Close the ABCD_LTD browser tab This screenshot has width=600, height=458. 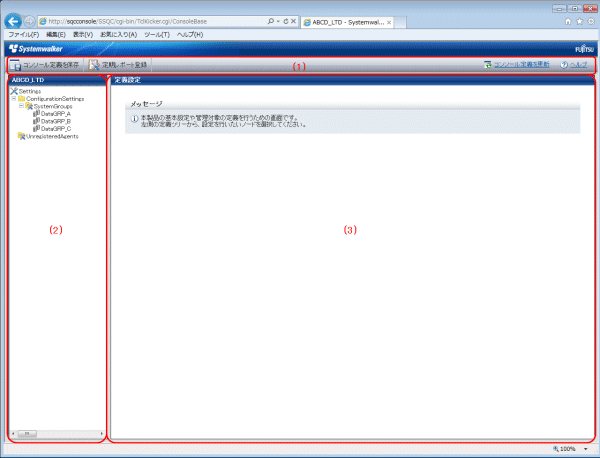tap(389, 23)
